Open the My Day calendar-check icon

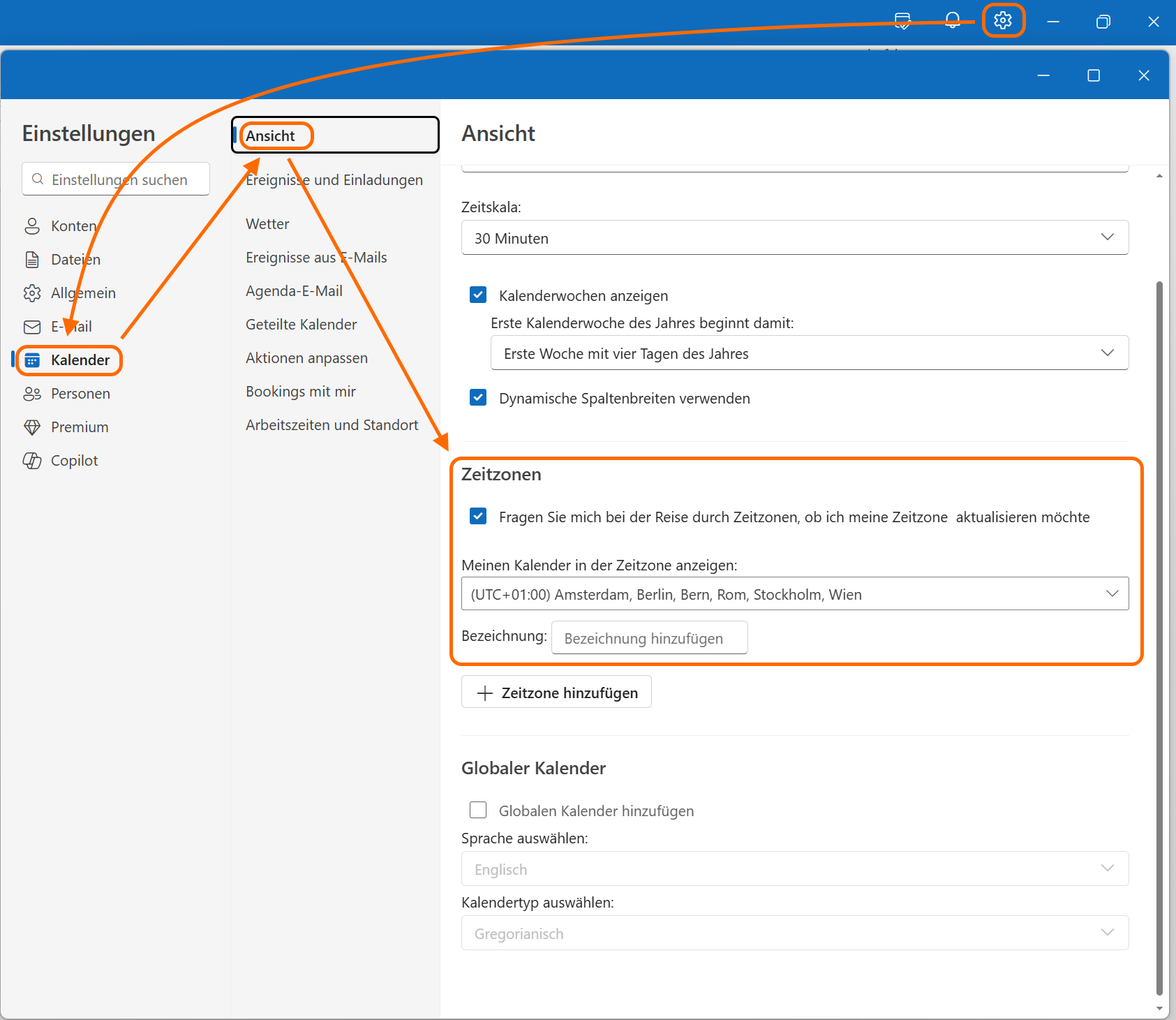tap(902, 21)
